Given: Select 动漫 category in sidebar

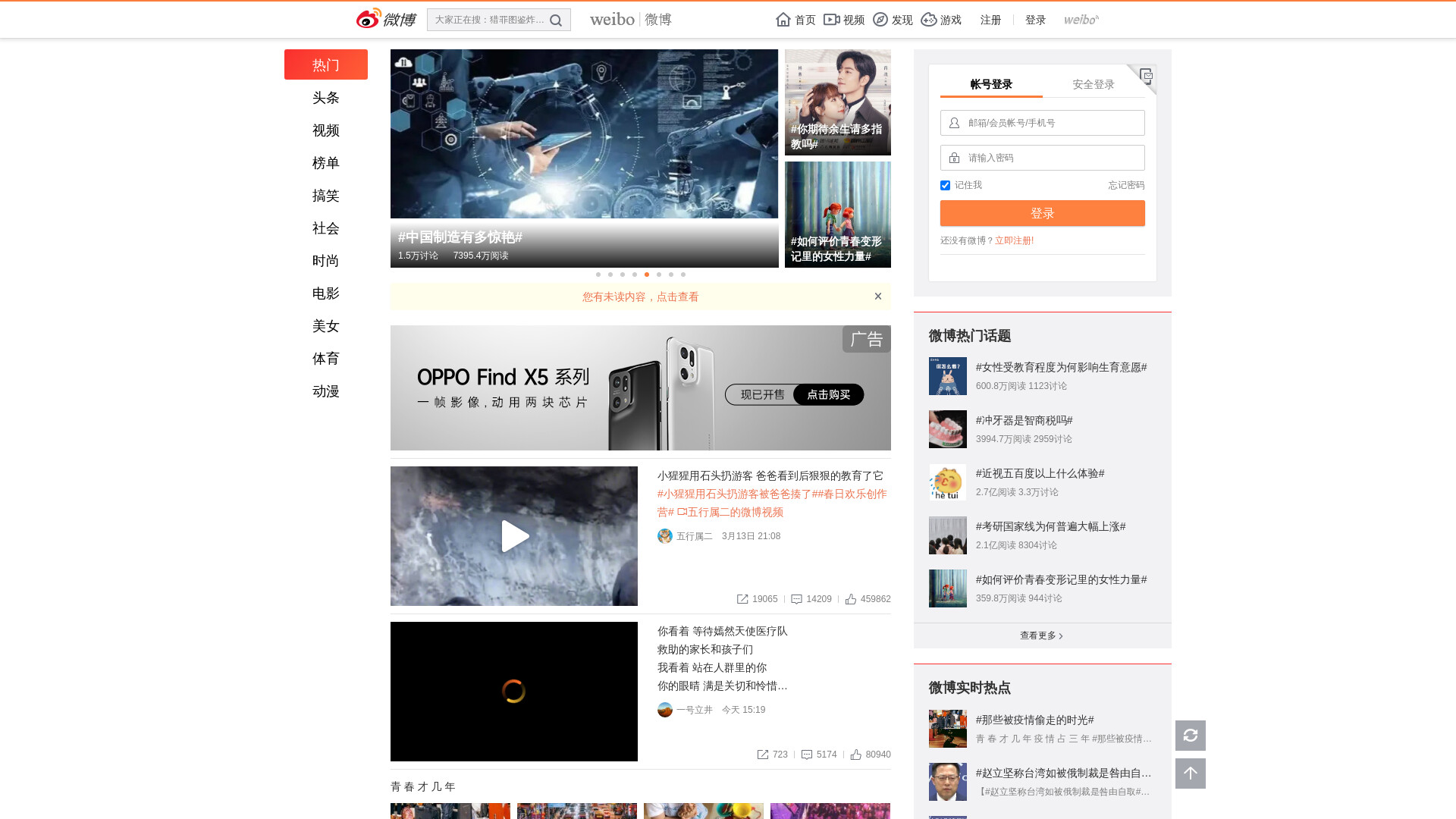Looking at the screenshot, I should point(326,391).
